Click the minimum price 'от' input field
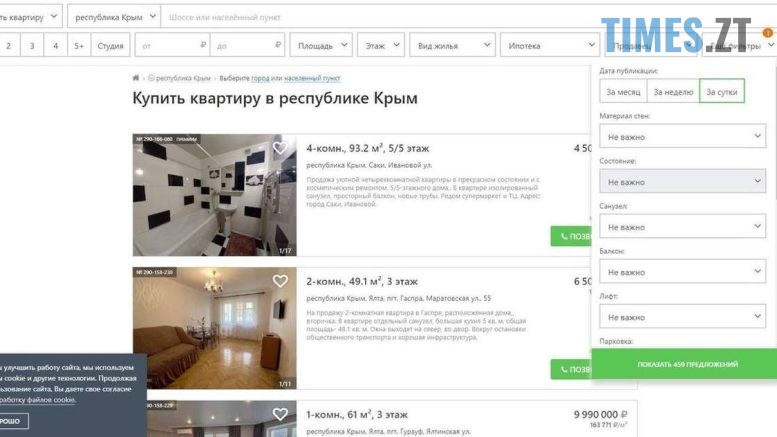 pyautogui.click(x=172, y=45)
